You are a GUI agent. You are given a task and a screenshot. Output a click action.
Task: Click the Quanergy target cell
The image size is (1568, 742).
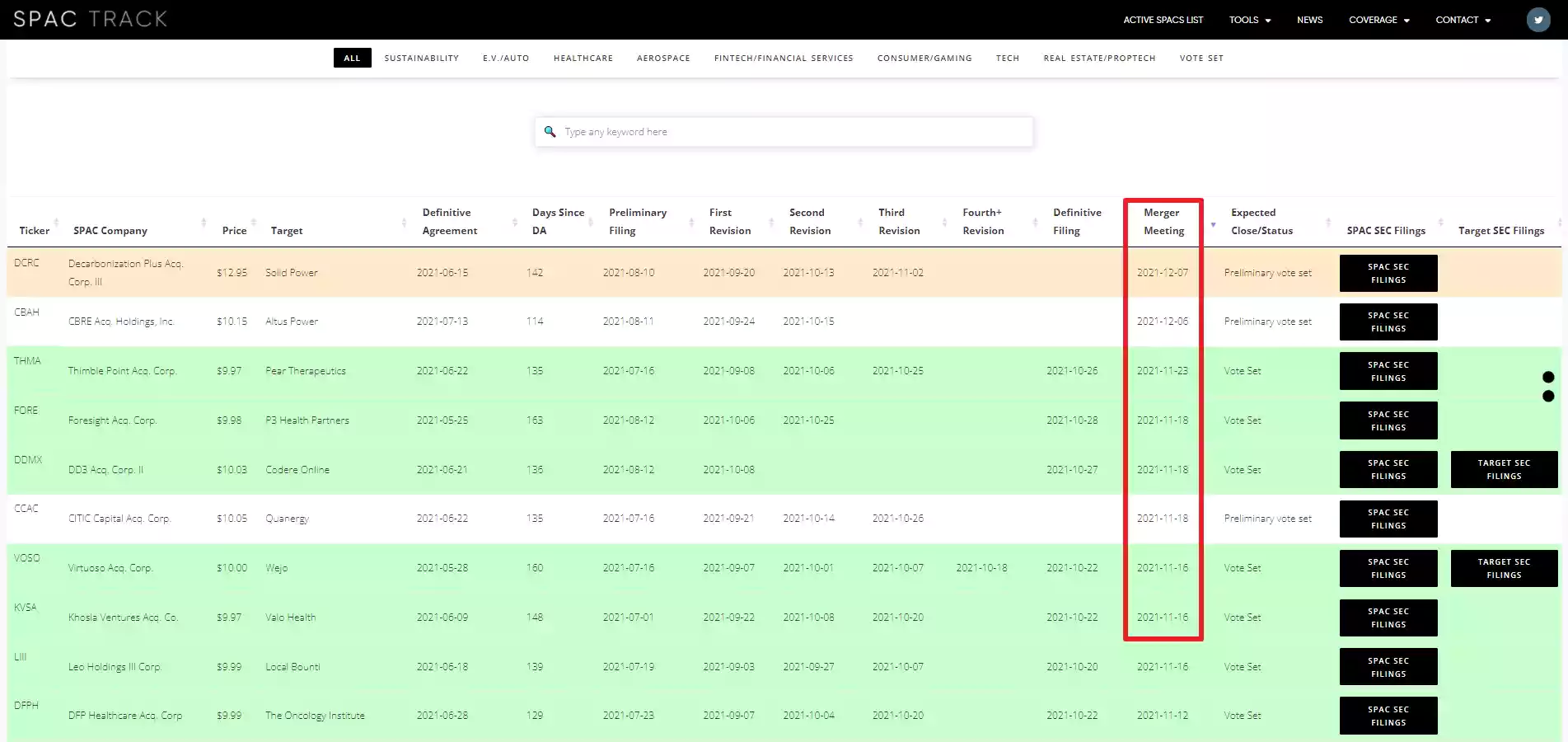[x=287, y=519]
